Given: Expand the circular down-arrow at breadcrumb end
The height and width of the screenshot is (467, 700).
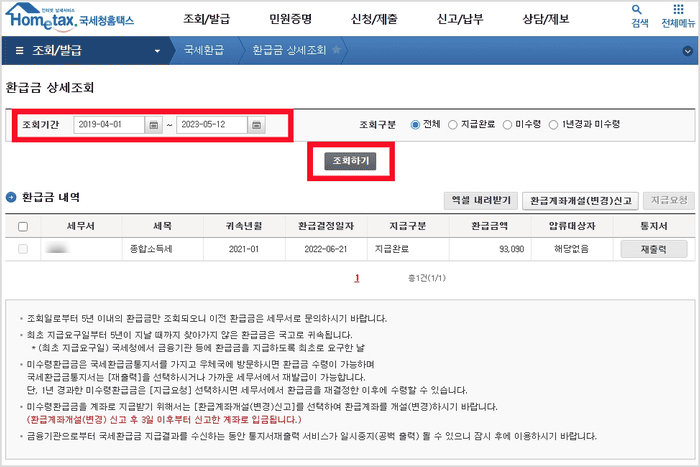Looking at the screenshot, I should [x=688, y=51].
